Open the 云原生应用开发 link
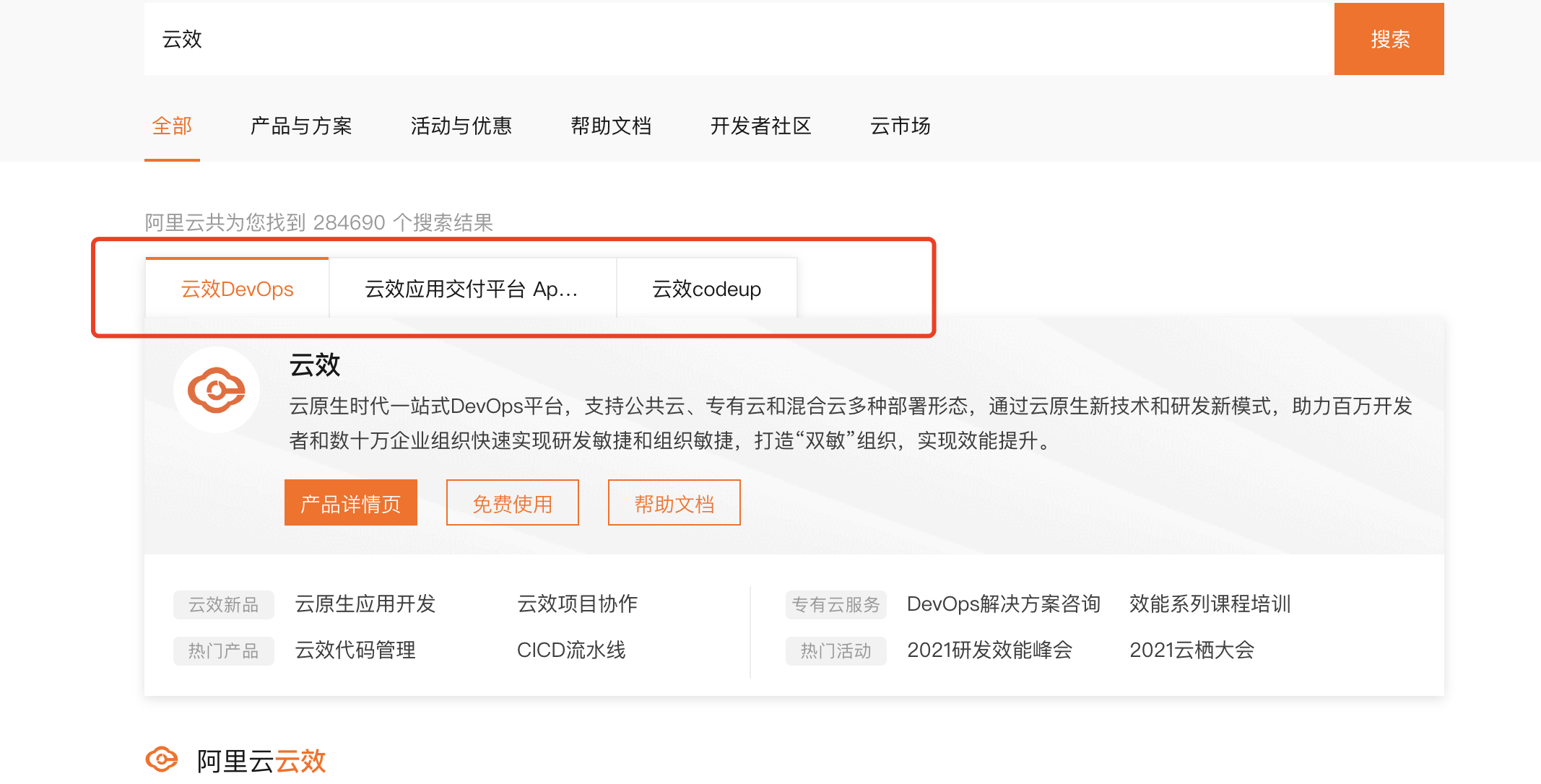 (365, 604)
